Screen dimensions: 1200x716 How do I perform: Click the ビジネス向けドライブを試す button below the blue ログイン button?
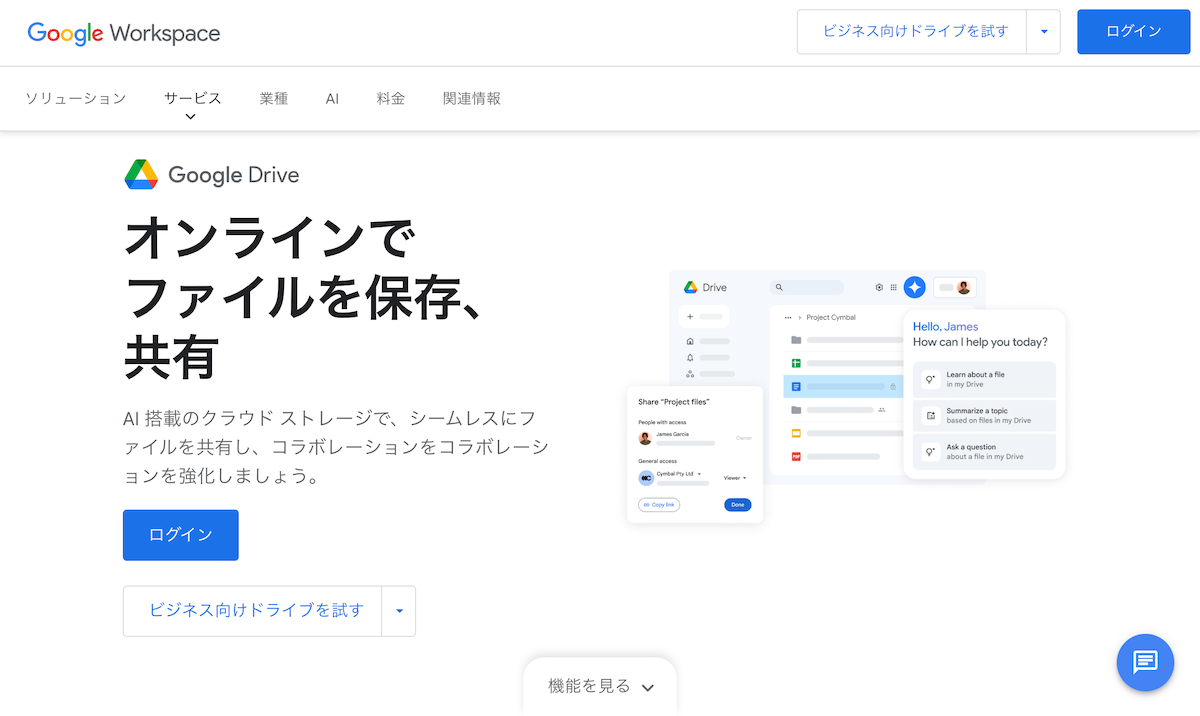point(253,611)
